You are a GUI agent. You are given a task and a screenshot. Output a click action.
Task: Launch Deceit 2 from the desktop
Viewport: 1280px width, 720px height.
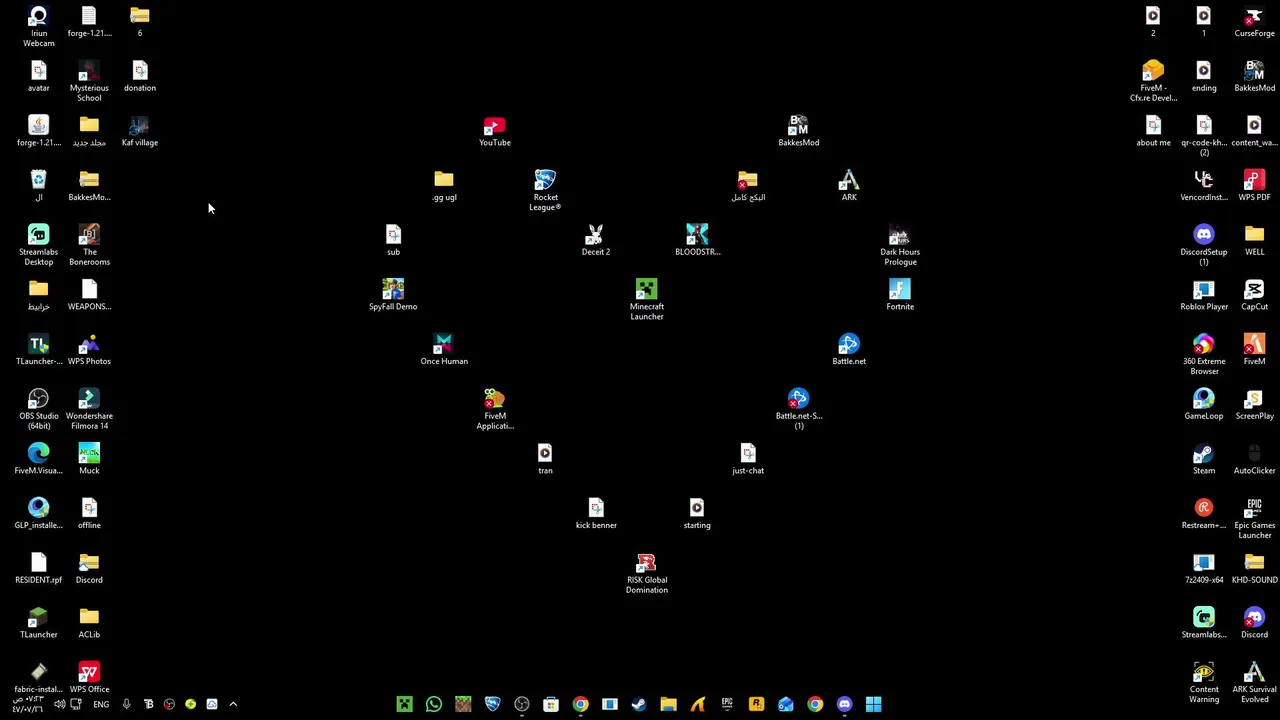[596, 240]
